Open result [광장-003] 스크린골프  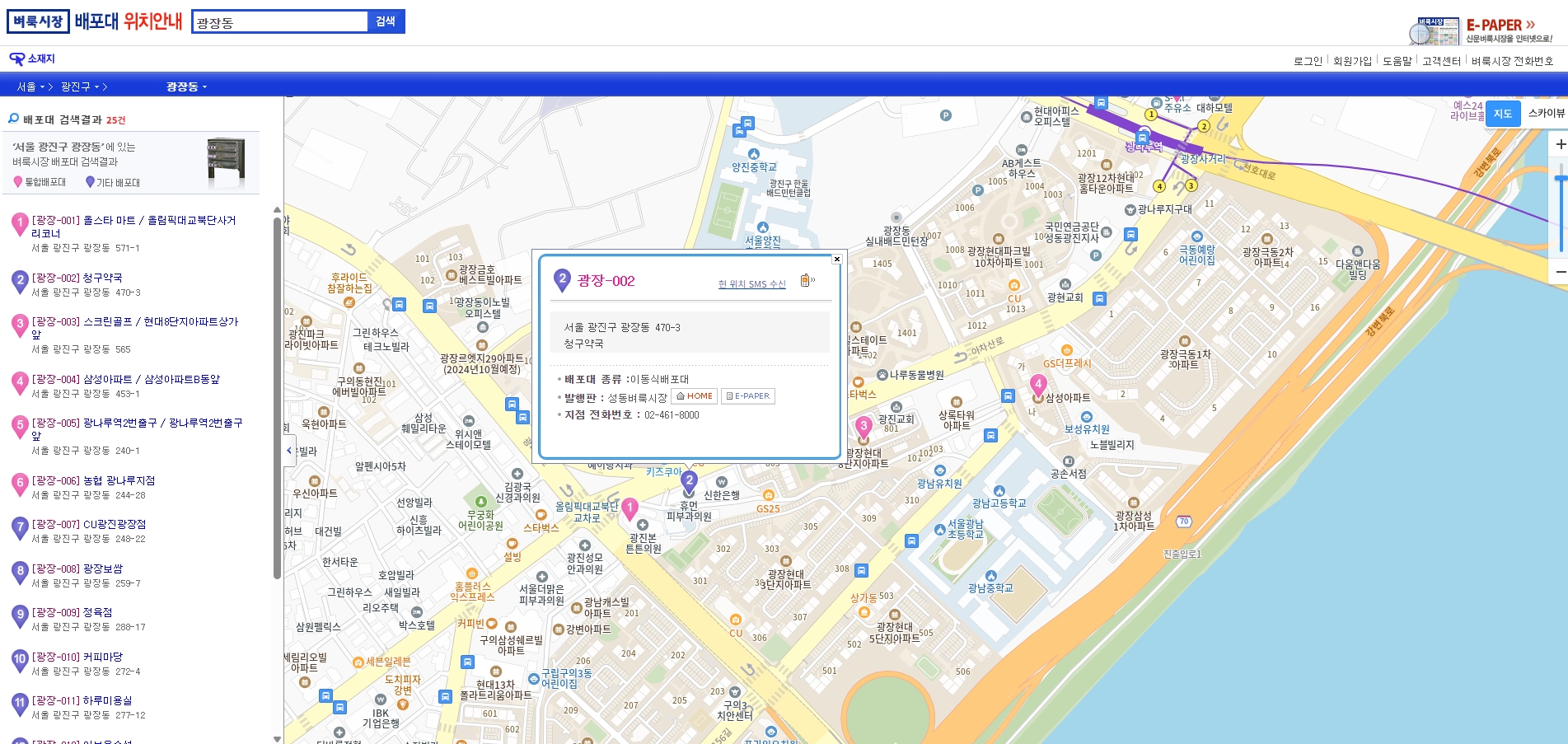pyautogui.click(x=135, y=327)
